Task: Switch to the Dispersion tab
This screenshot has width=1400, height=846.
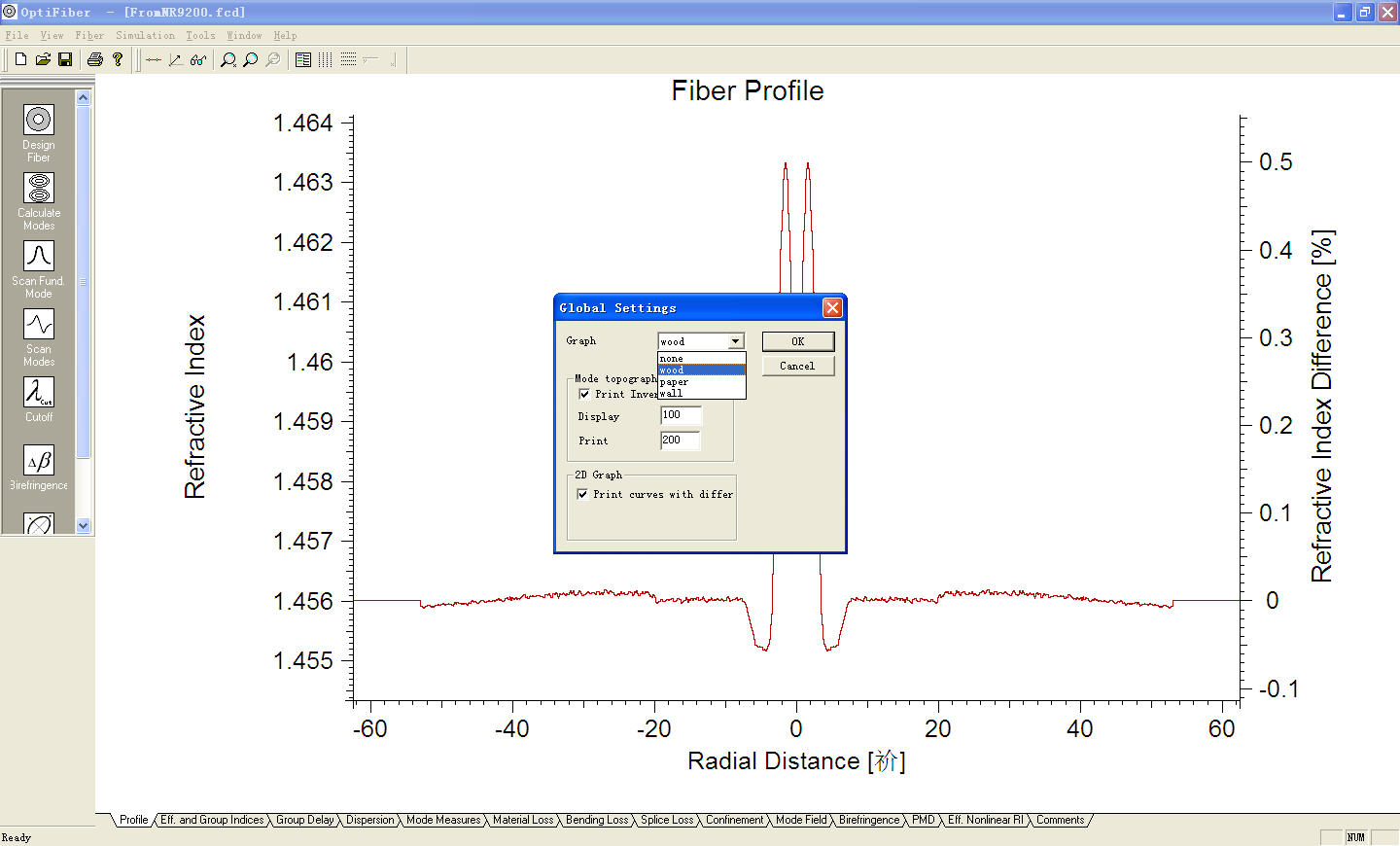Action: [370, 820]
